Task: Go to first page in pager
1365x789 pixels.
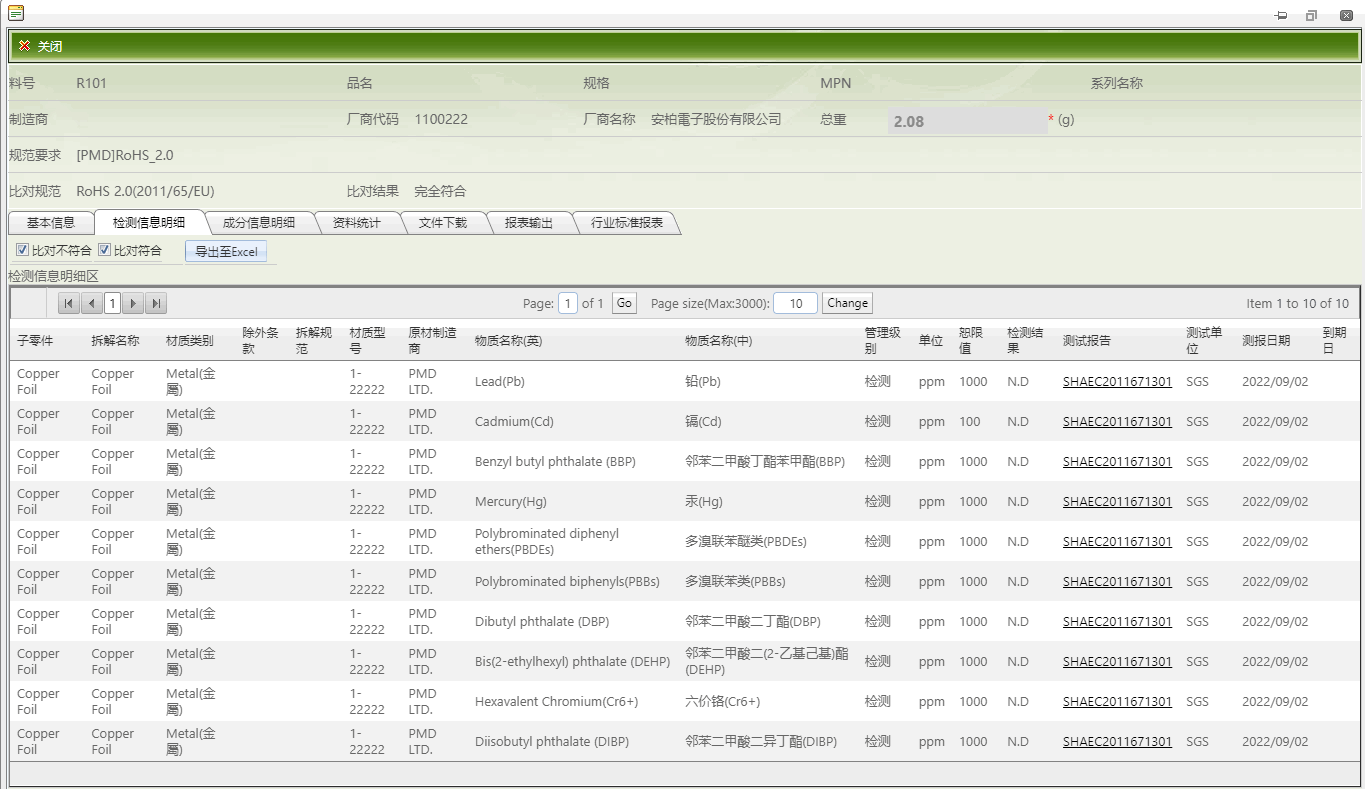Action: [69, 303]
